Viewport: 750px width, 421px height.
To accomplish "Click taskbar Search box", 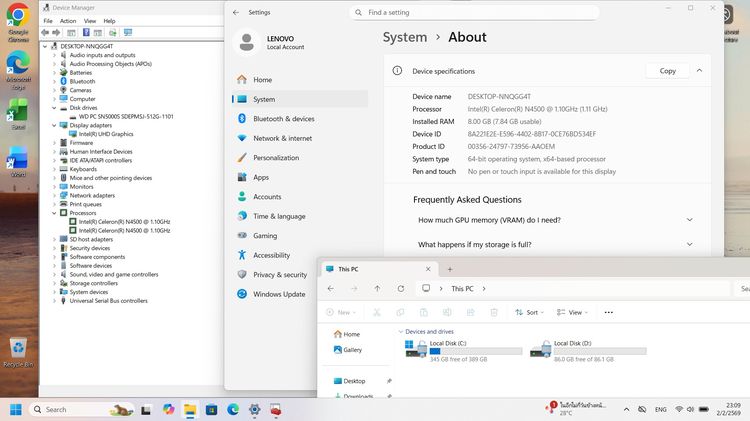I will point(82,410).
